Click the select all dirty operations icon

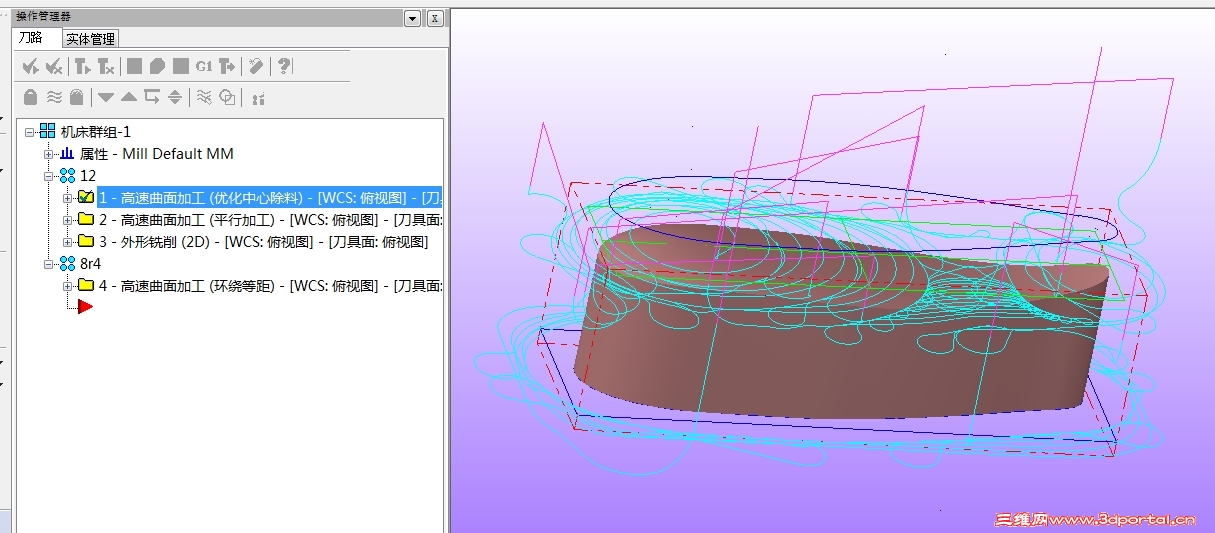[x=54, y=66]
